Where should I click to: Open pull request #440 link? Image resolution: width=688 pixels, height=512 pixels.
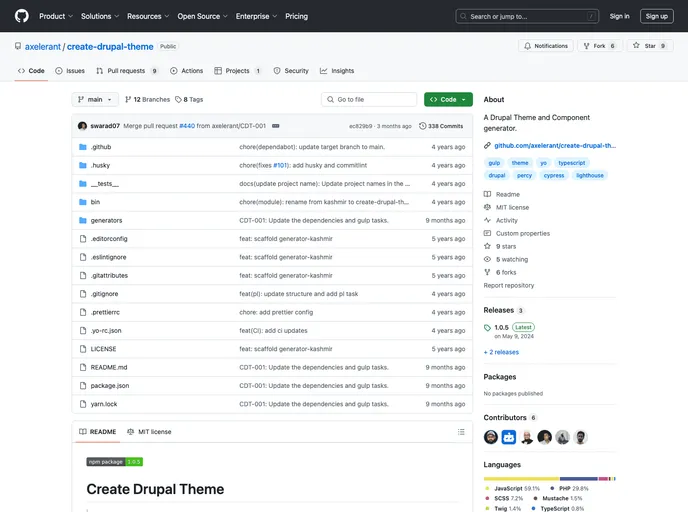[187, 126]
